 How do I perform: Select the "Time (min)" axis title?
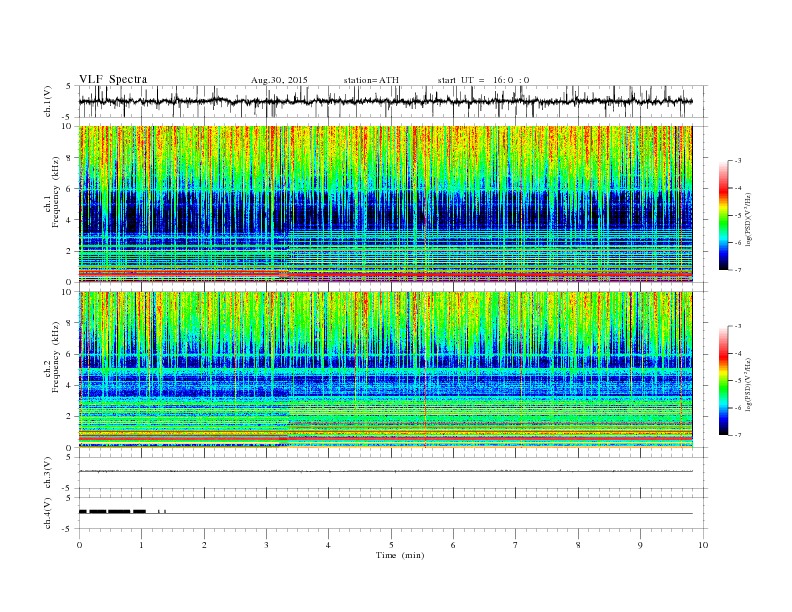coord(400,555)
